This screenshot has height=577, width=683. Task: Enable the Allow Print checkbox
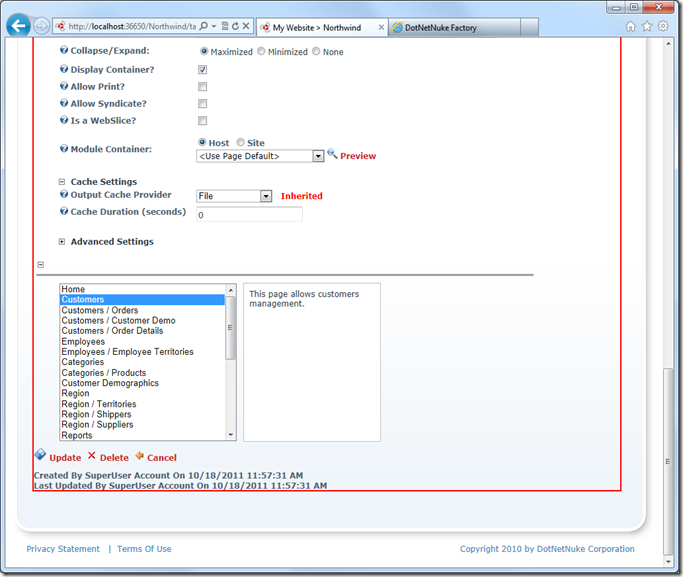coord(203,87)
